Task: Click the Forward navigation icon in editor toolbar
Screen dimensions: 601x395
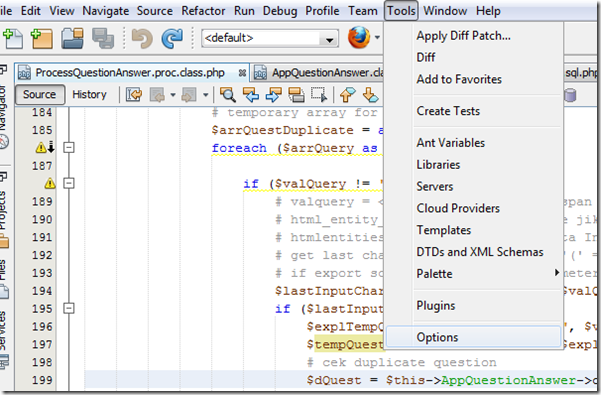Action: 189,95
